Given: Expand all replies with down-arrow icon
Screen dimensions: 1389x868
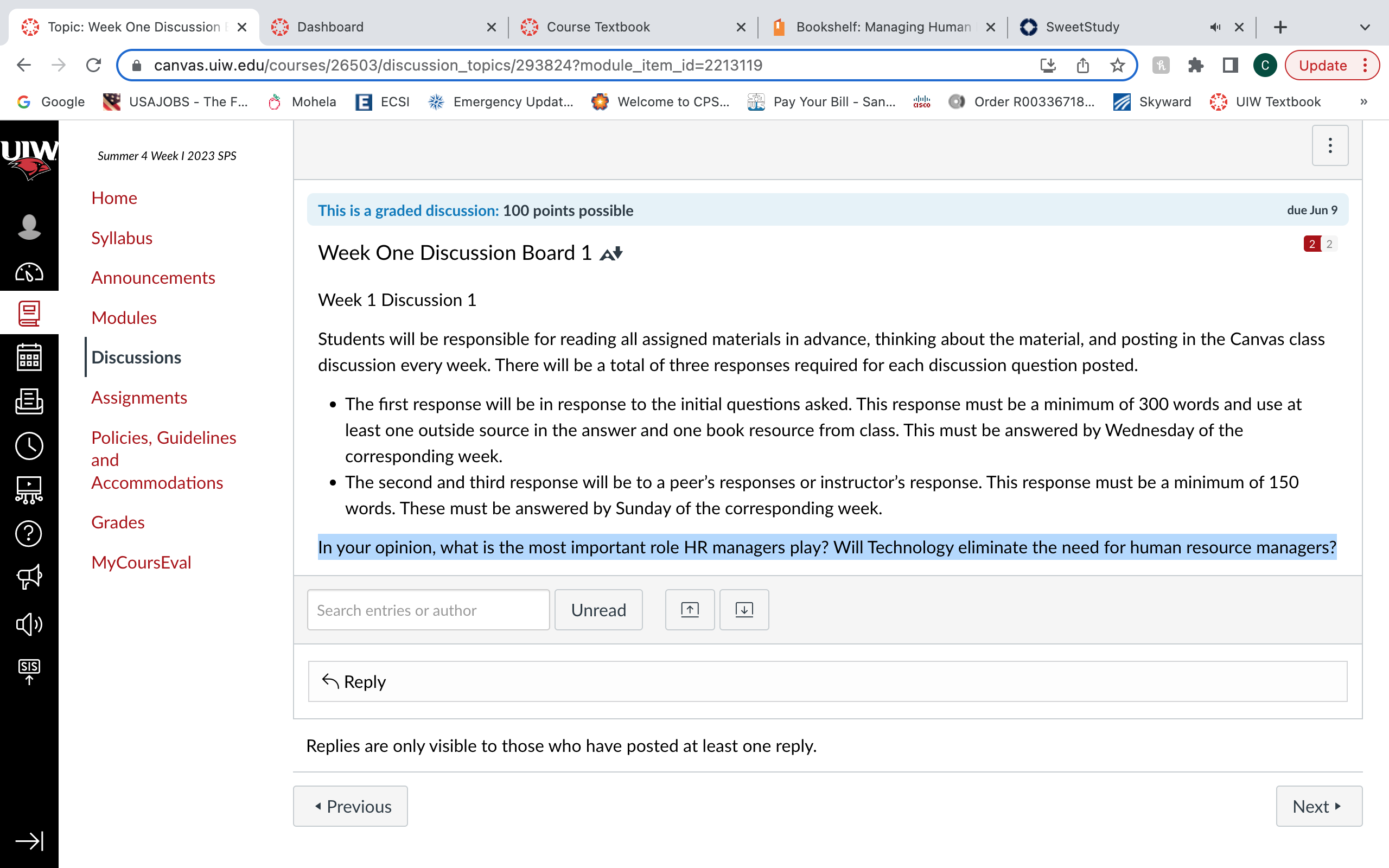Looking at the screenshot, I should (744, 610).
